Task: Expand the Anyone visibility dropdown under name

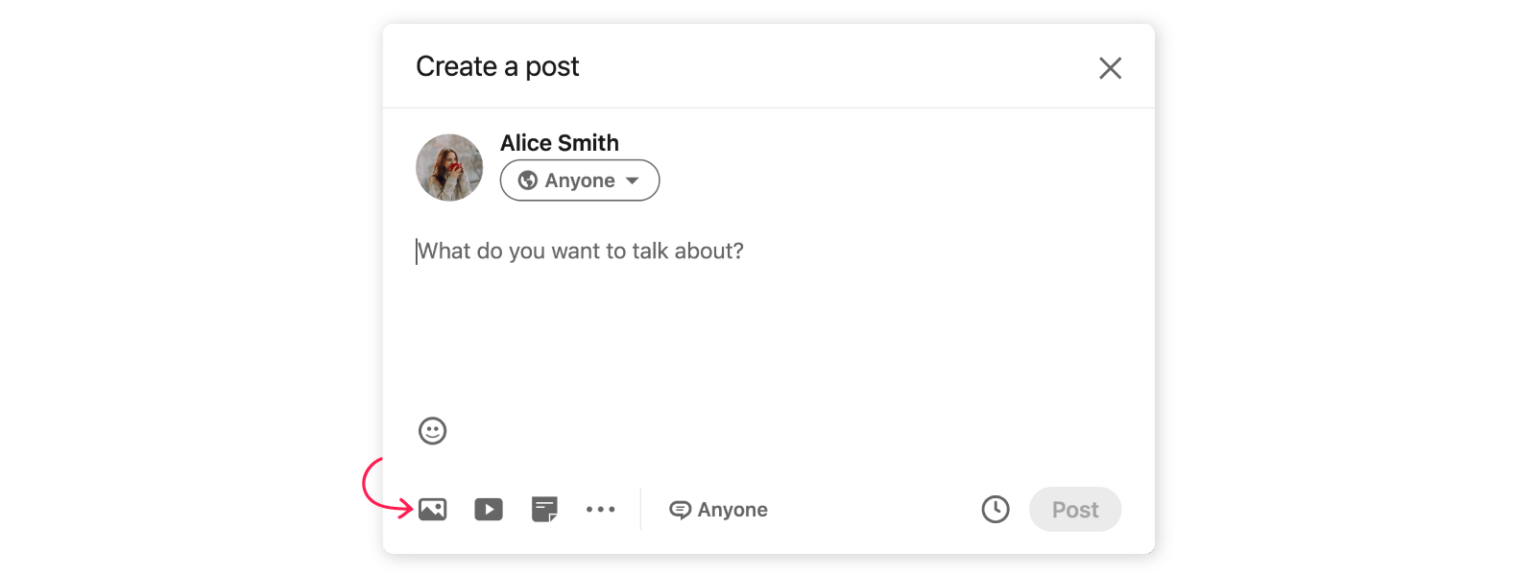Action: pos(580,181)
